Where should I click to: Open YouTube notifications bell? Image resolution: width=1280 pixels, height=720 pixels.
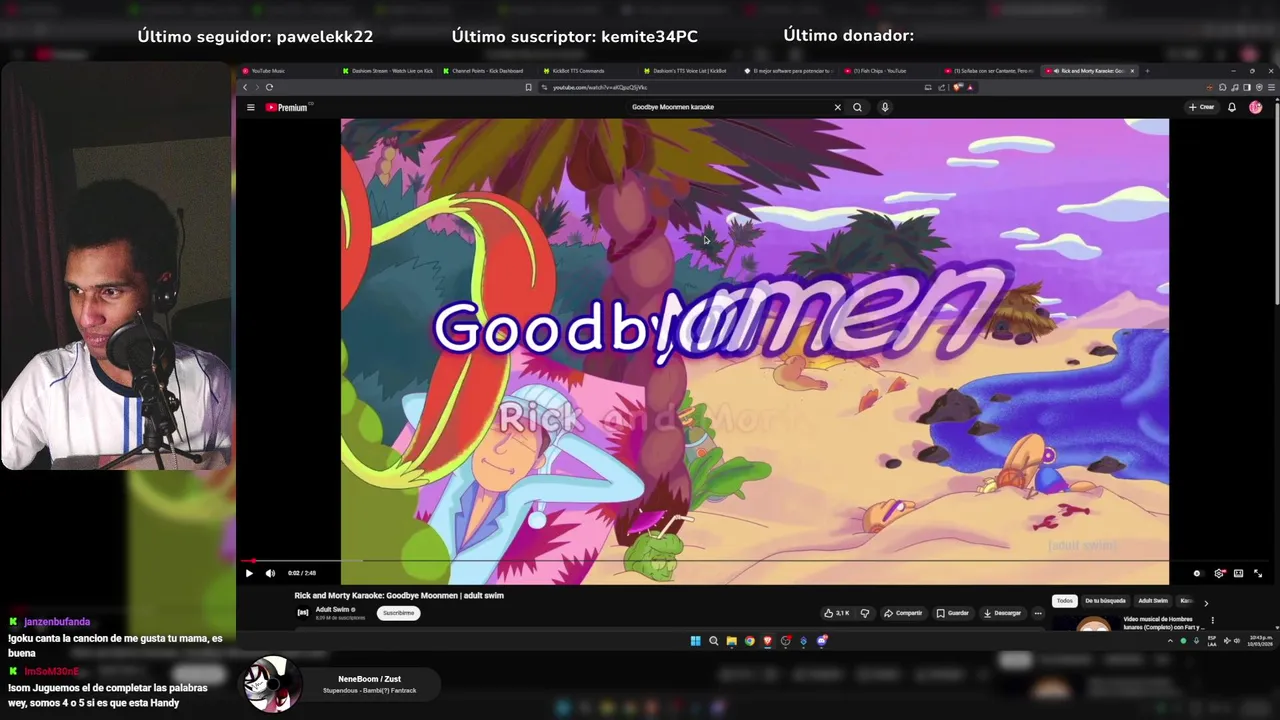1232,107
